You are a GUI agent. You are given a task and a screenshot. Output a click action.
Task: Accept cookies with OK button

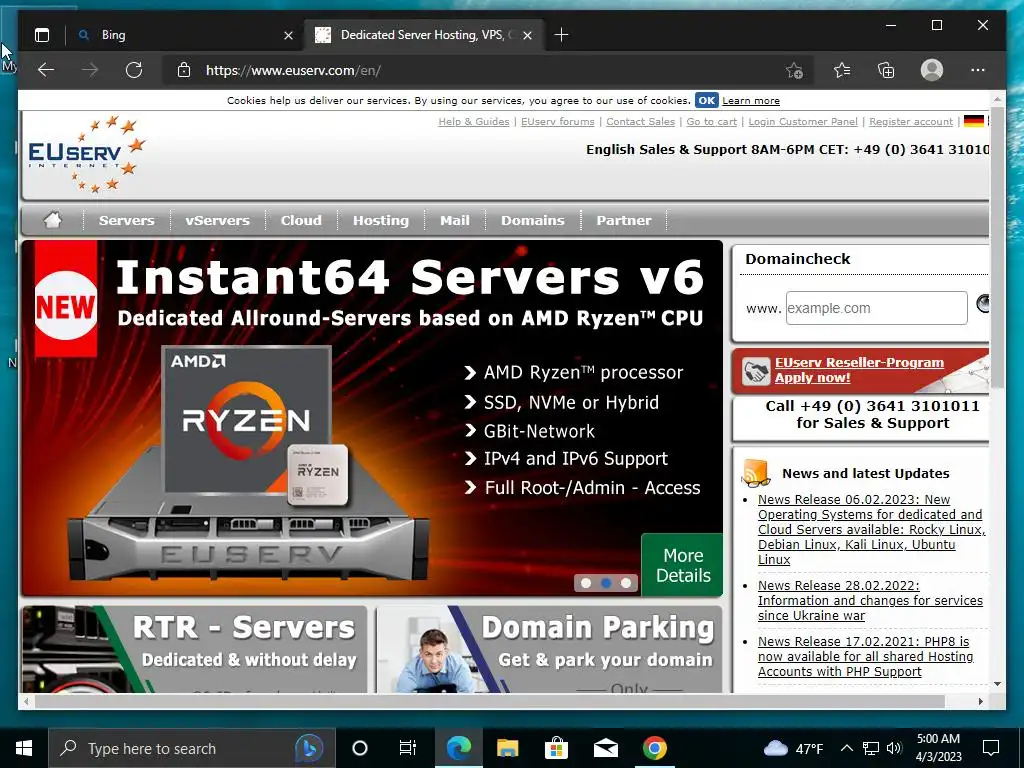pos(706,100)
